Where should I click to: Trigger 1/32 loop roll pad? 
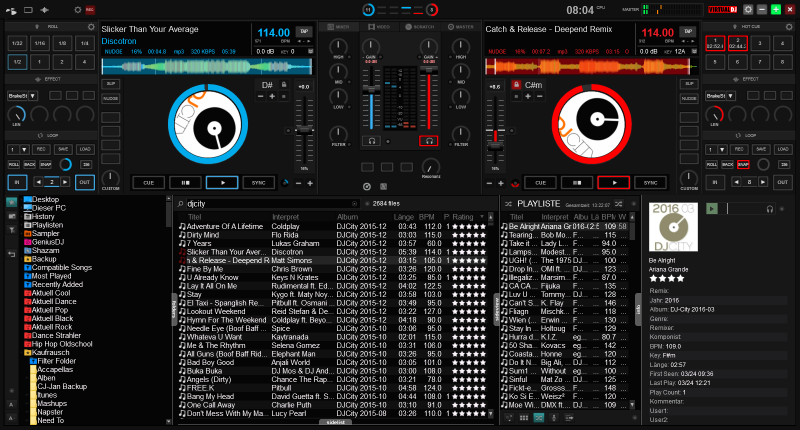[17, 43]
